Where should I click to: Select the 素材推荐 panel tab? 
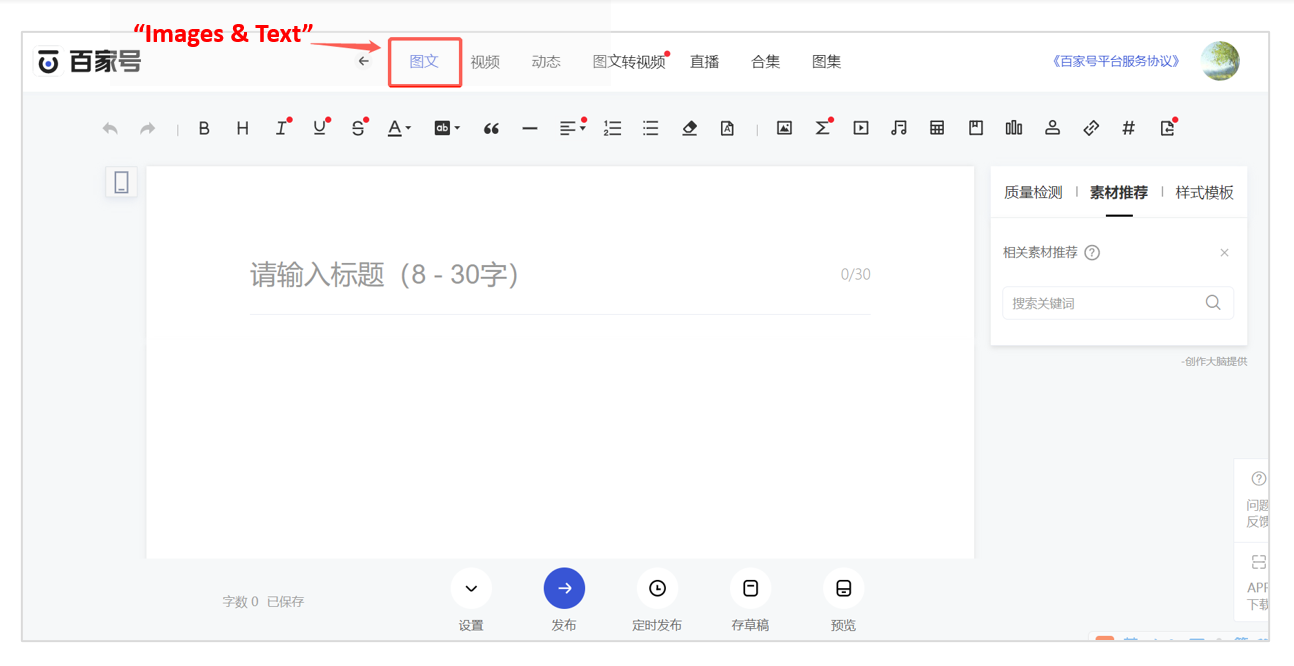[x=1119, y=193]
